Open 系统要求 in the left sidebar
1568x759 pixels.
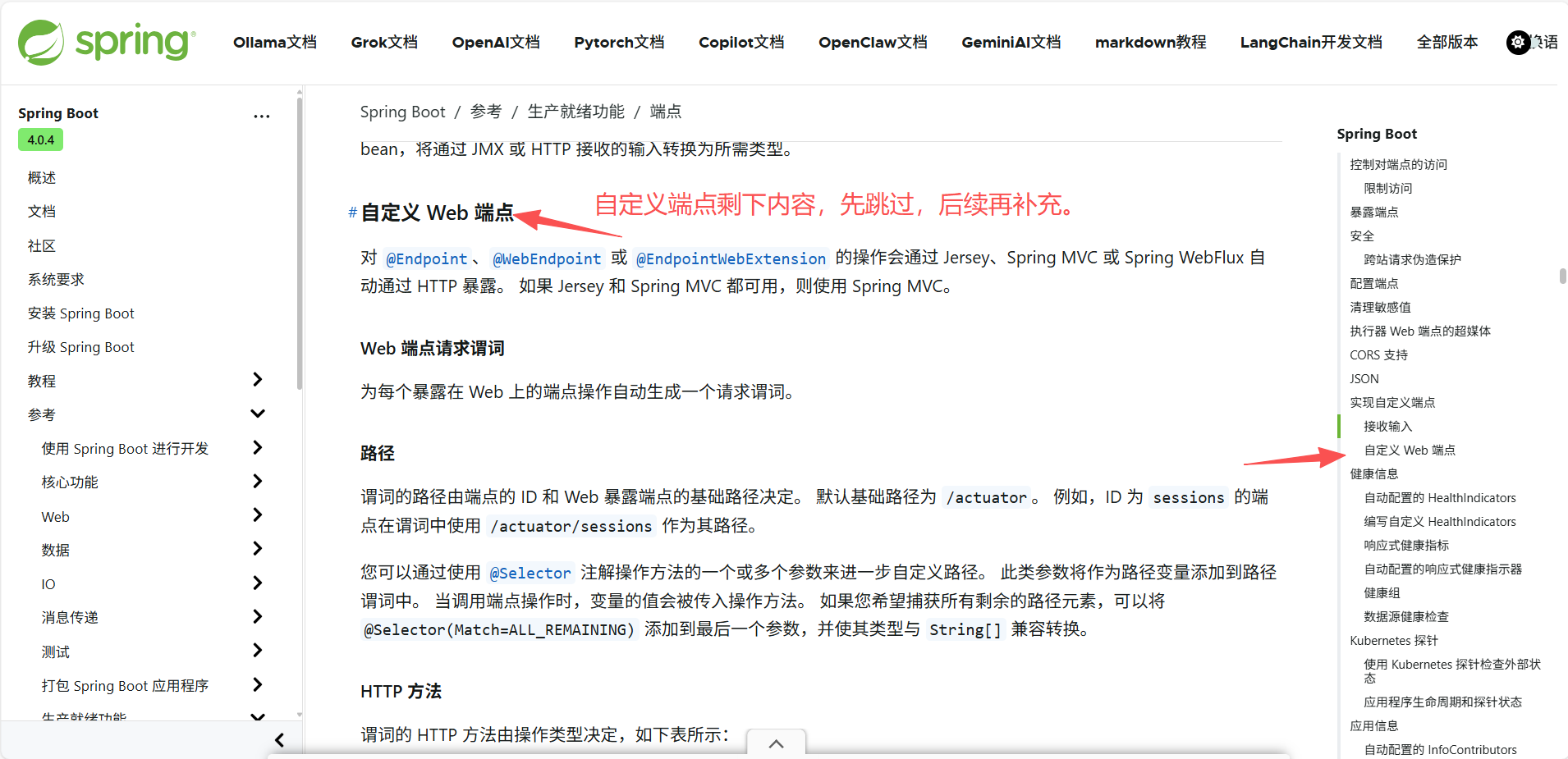(x=56, y=280)
